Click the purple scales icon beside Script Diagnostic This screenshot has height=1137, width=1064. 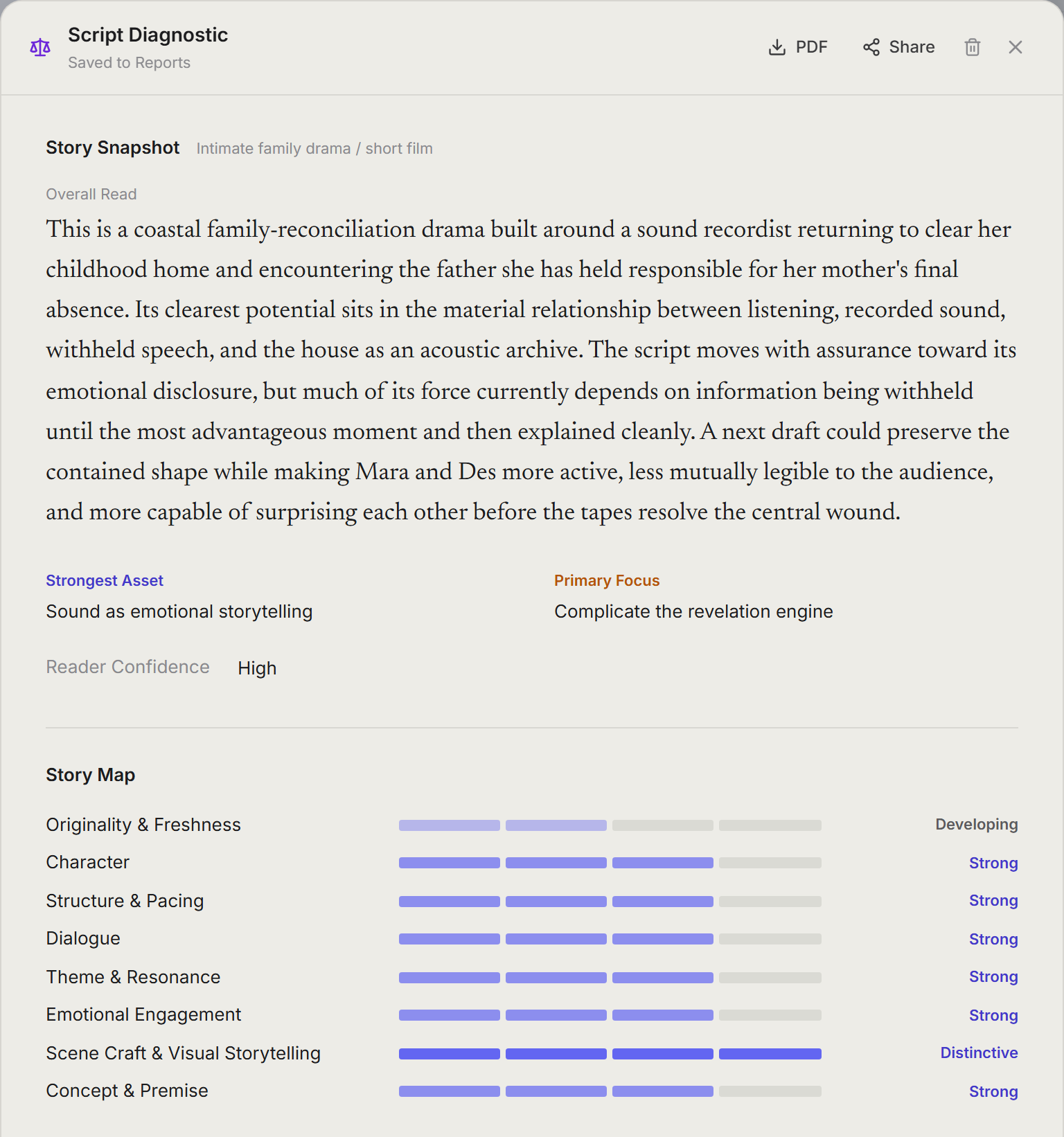click(40, 47)
